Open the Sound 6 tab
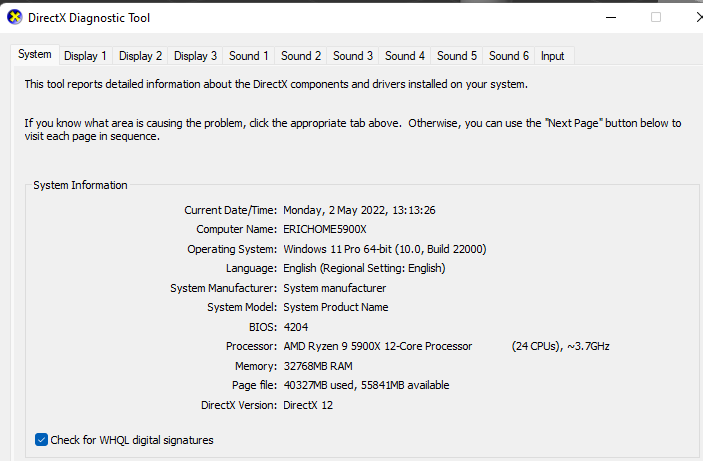This screenshot has width=703, height=461. click(509, 56)
